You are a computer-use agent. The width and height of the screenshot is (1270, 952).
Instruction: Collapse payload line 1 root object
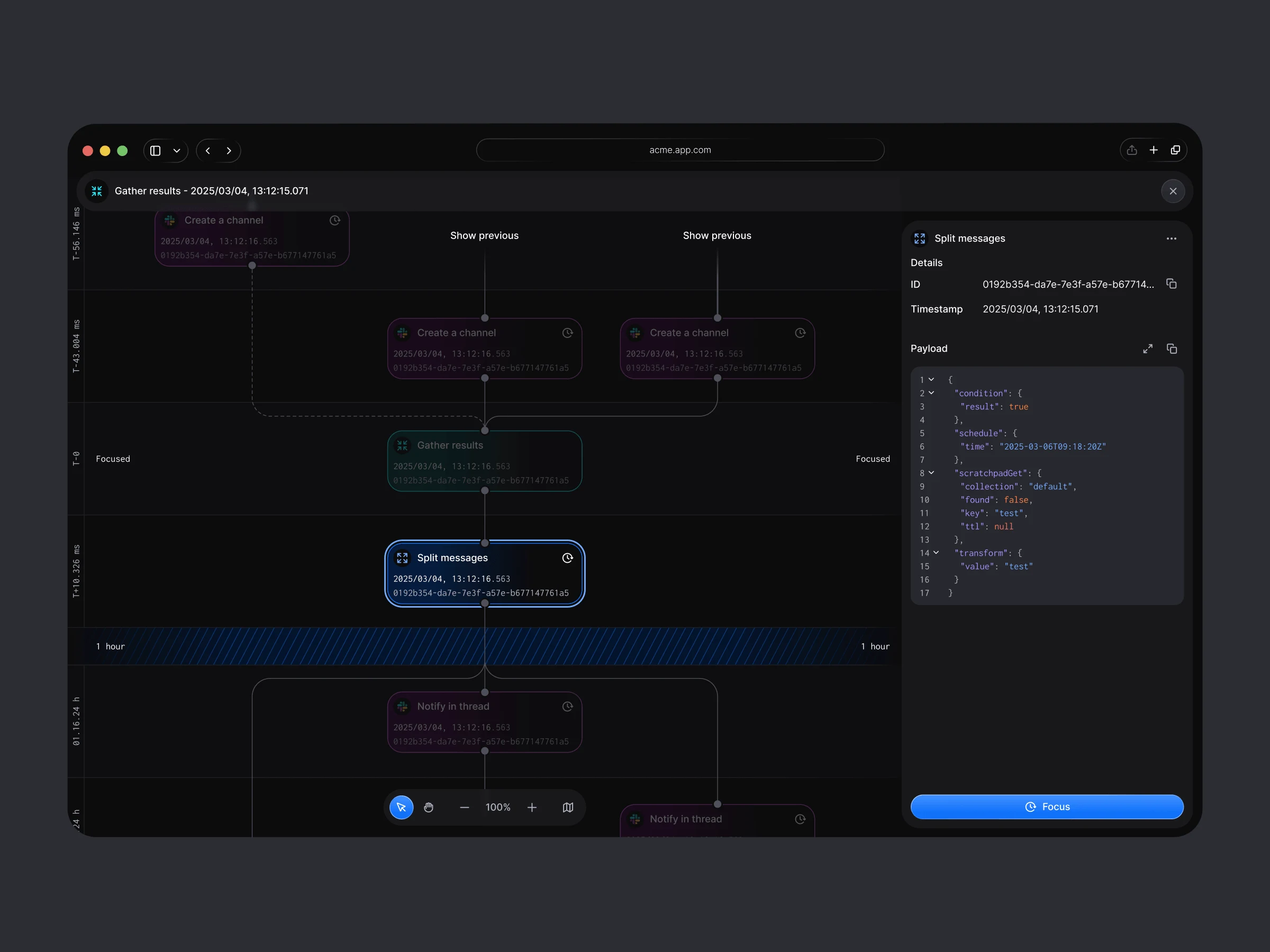point(931,379)
